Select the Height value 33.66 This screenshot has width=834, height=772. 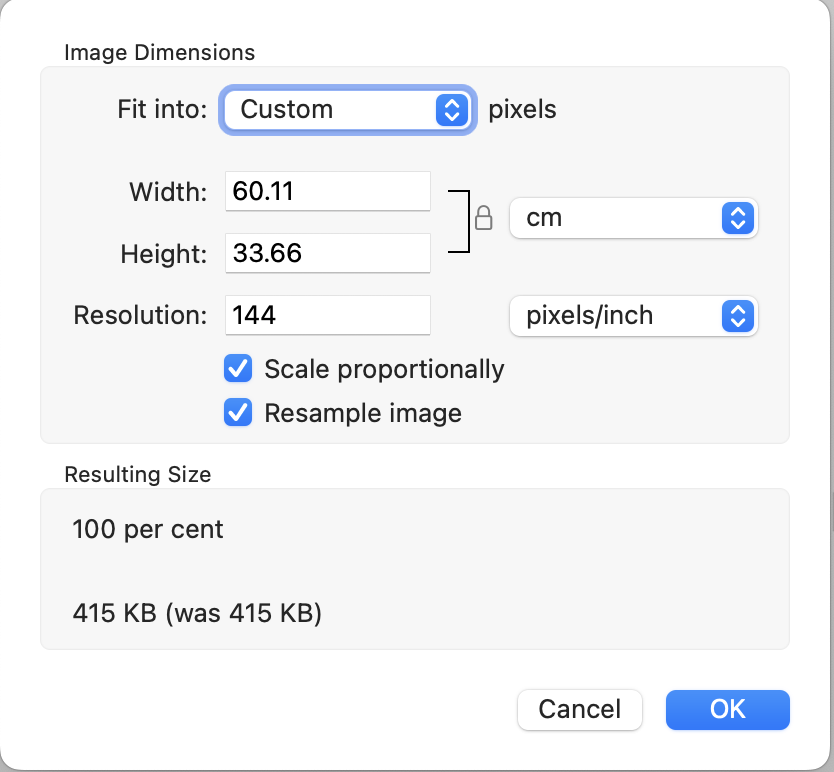pyautogui.click(x=327, y=253)
